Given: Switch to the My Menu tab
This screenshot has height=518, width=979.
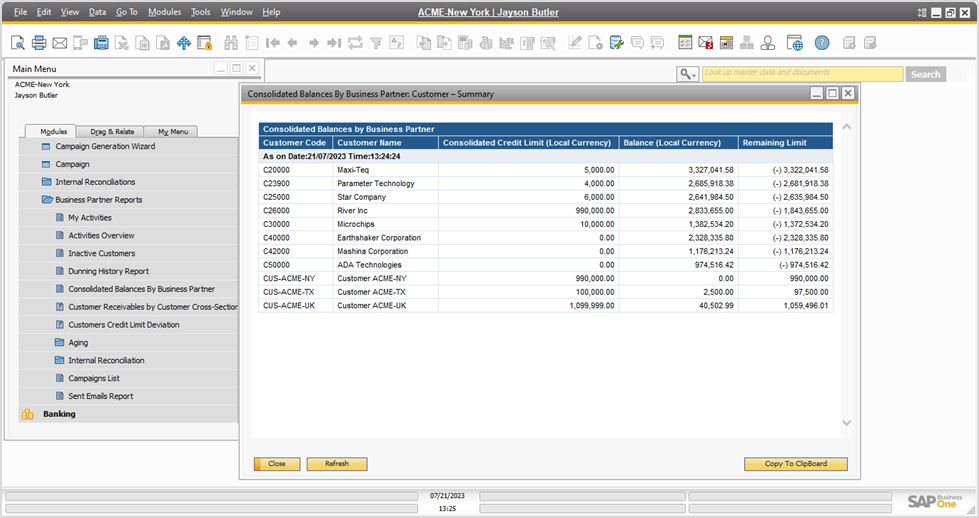Looking at the screenshot, I should 171,132.
